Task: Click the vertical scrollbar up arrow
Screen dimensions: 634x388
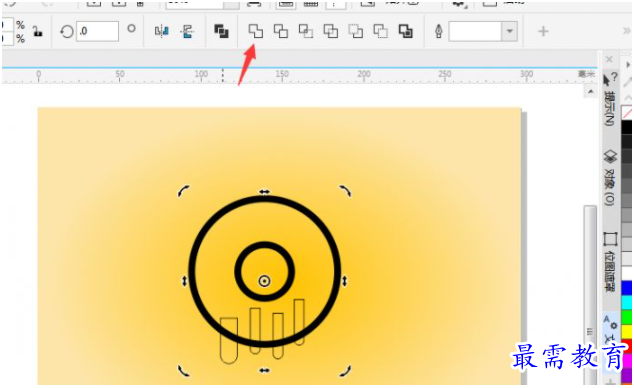Action: click(591, 92)
